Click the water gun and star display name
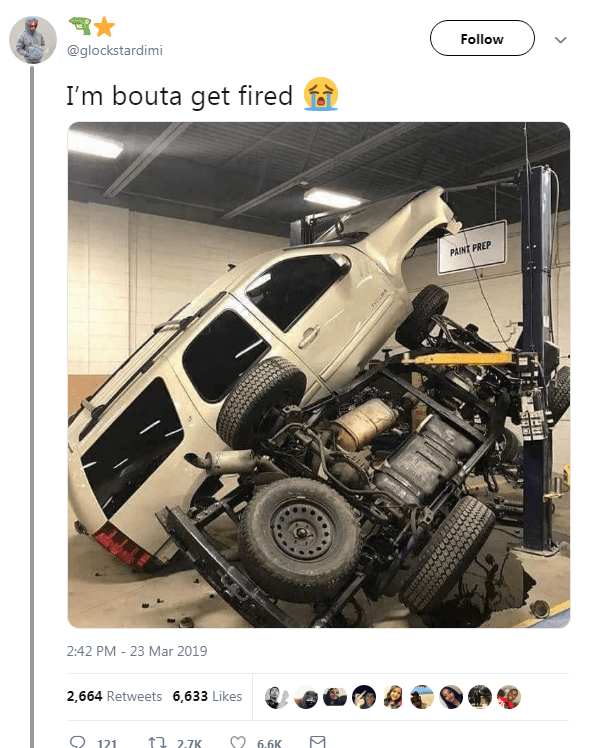 pos(92,26)
